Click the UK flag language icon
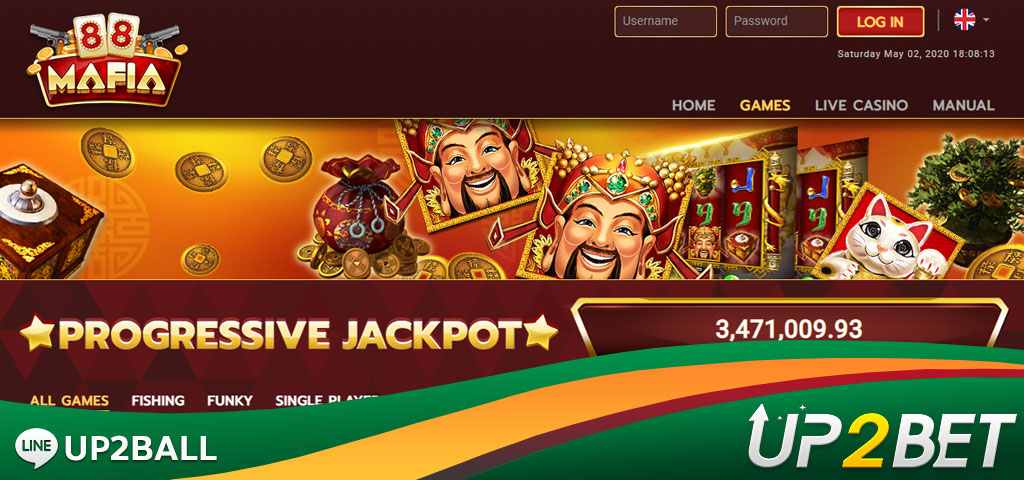Screen dimensions: 1024x480 click(965, 20)
